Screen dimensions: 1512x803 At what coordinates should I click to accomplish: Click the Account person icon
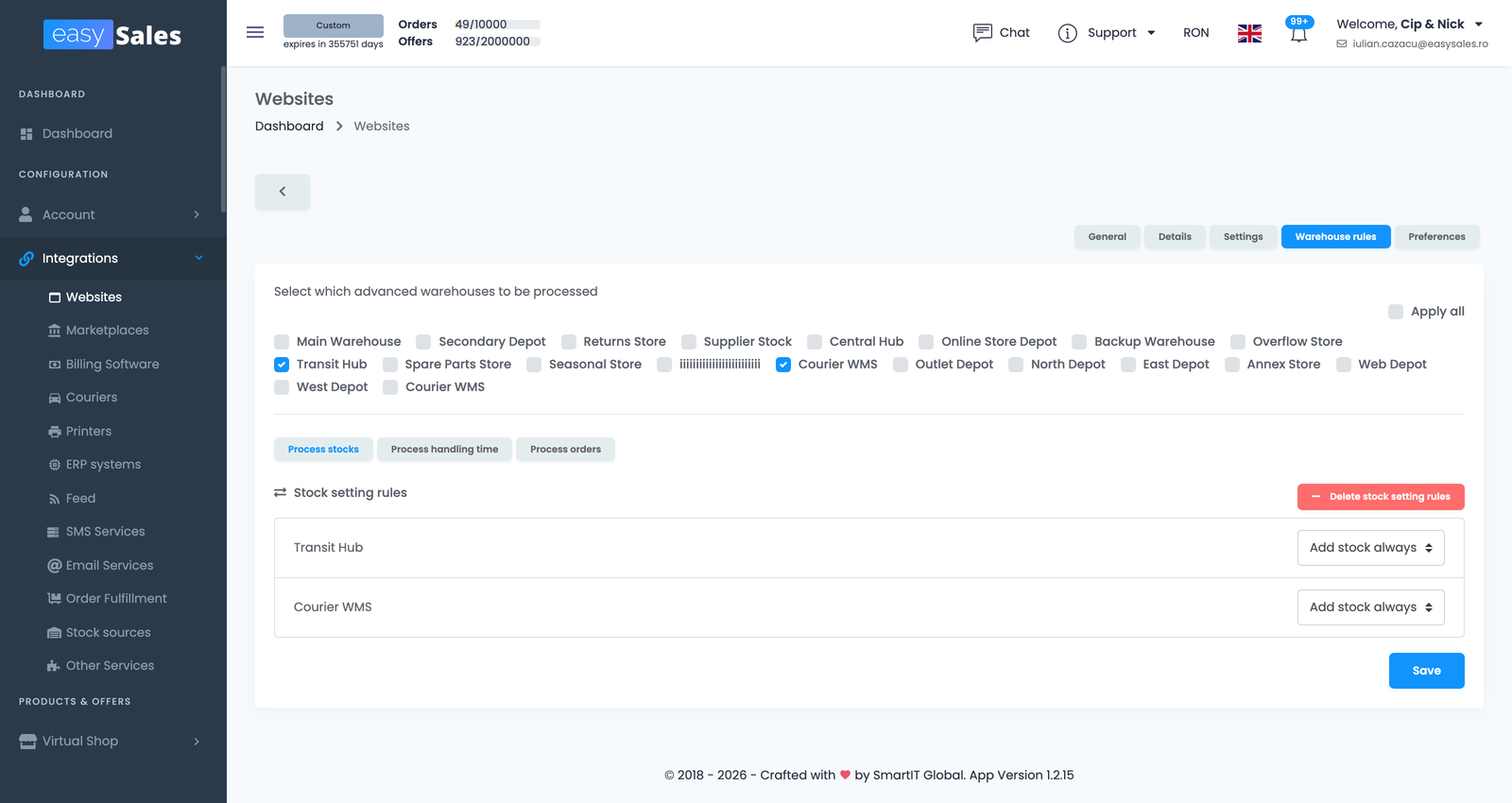(26, 214)
